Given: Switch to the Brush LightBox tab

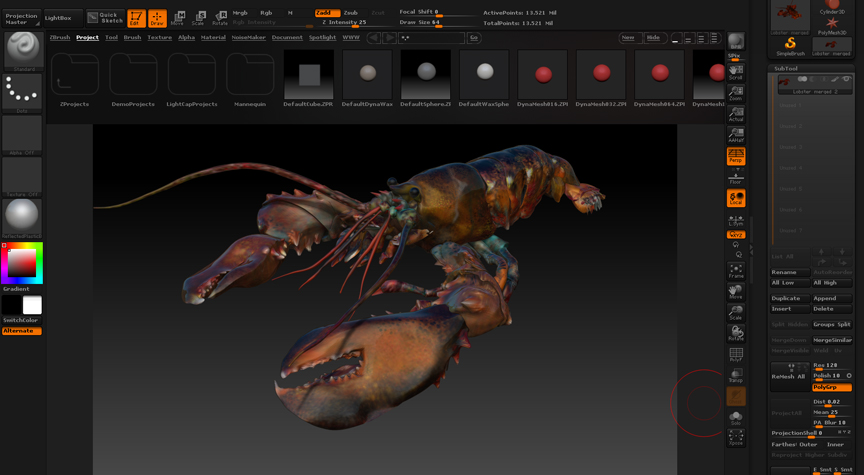Looking at the screenshot, I should pos(132,37).
